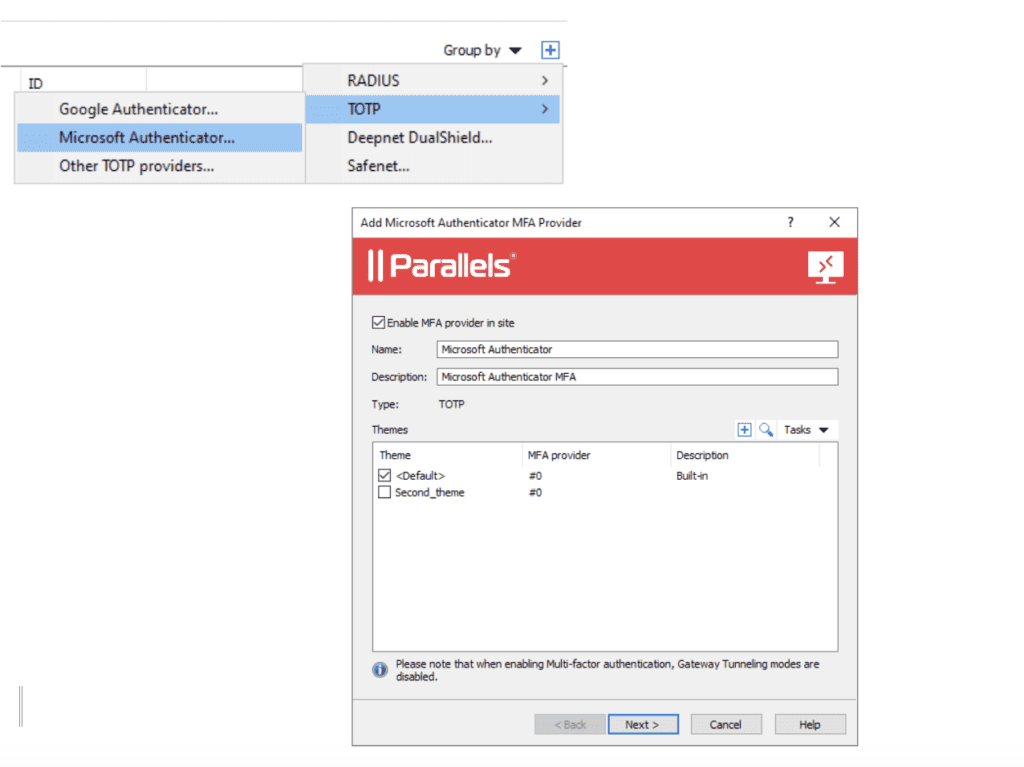Open theme search with the magnifier icon
Image resolution: width=1024 pixels, height=767 pixels.
pos(765,429)
